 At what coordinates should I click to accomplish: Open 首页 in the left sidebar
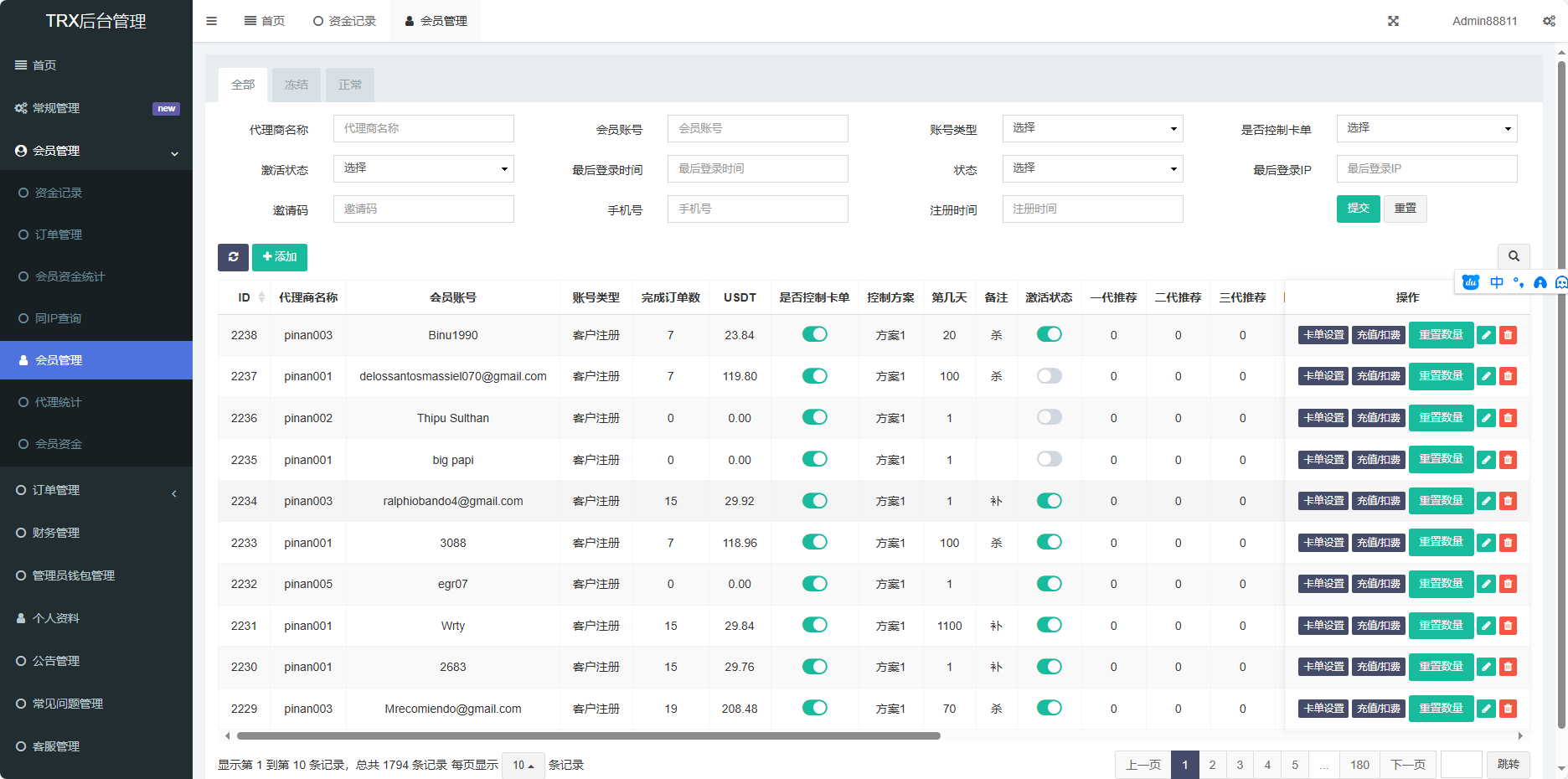(96, 65)
